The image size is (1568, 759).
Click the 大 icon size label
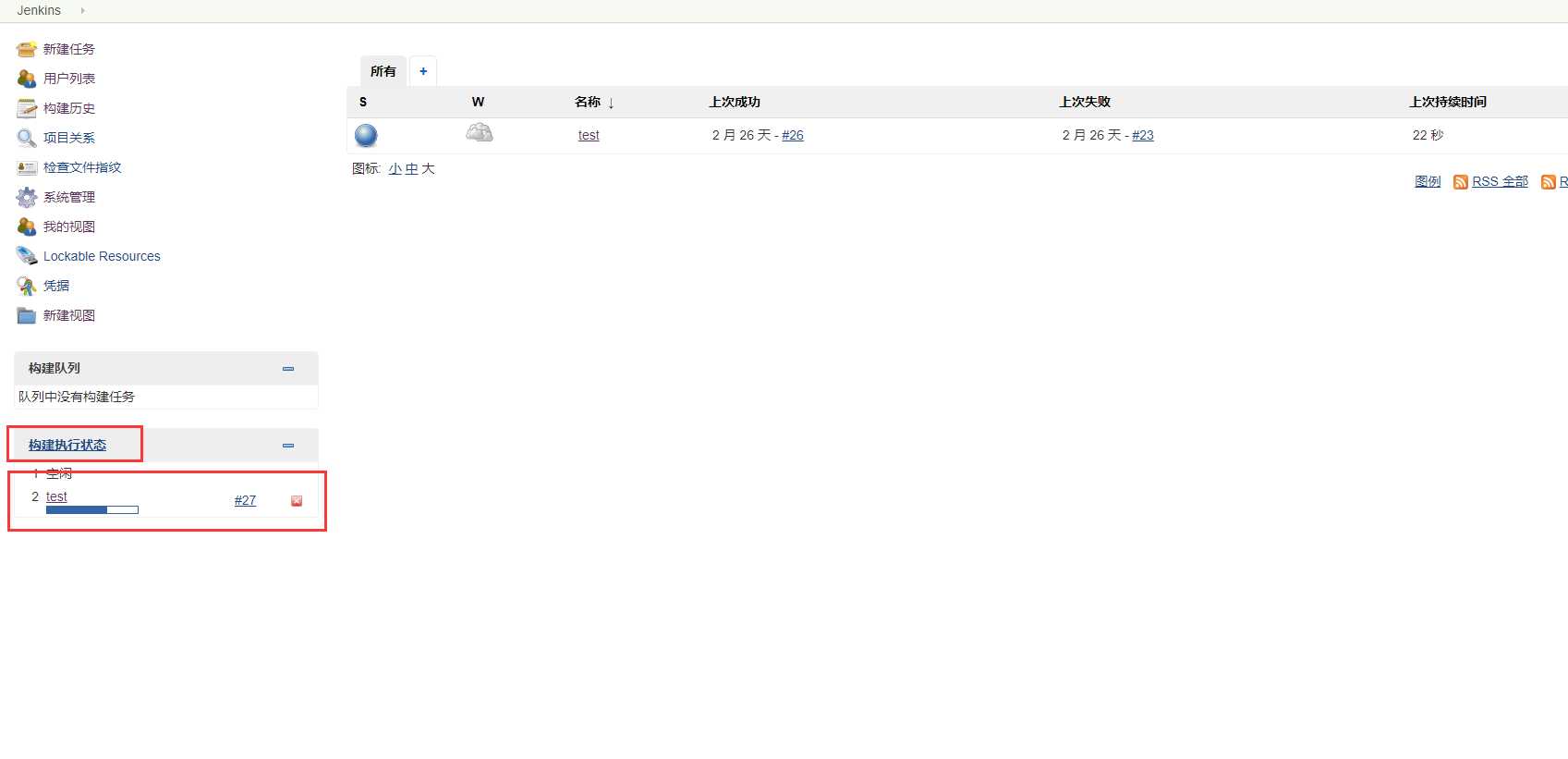428,168
